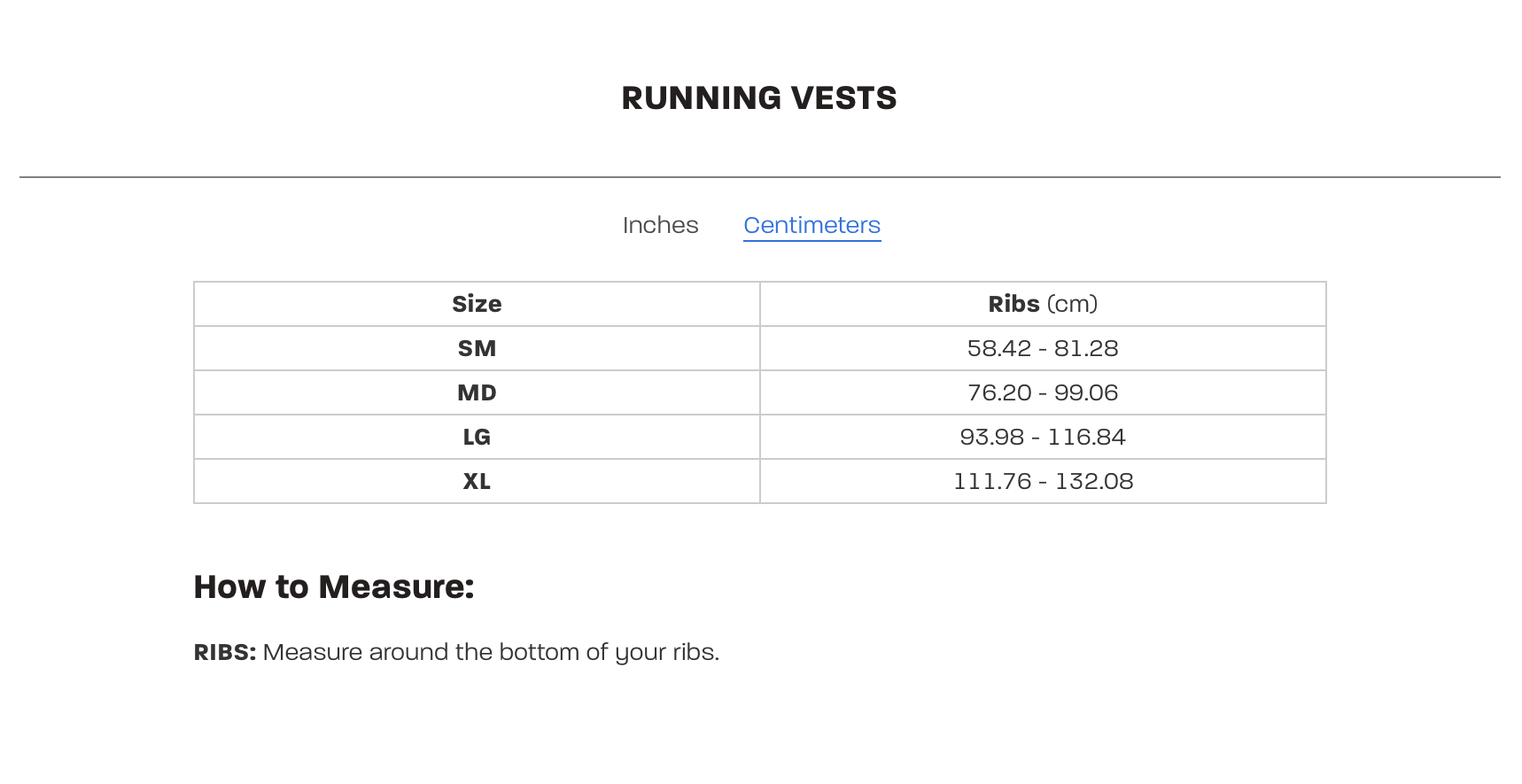
Task: Click the blue underline beneath Centimeters
Action: [x=811, y=240]
